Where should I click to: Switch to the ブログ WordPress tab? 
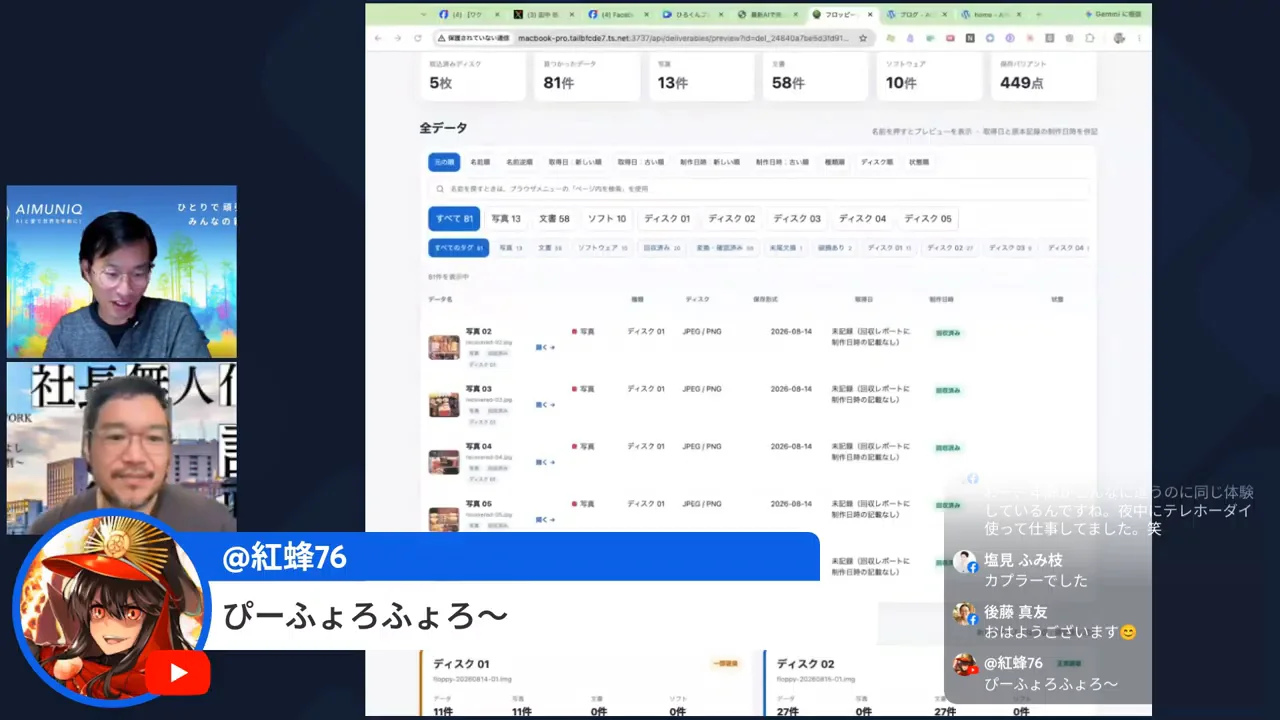tap(918, 15)
